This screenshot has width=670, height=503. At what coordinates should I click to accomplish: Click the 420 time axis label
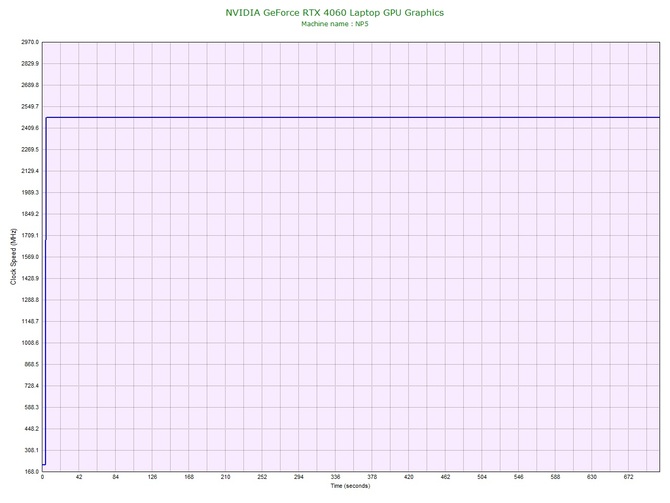(408, 477)
